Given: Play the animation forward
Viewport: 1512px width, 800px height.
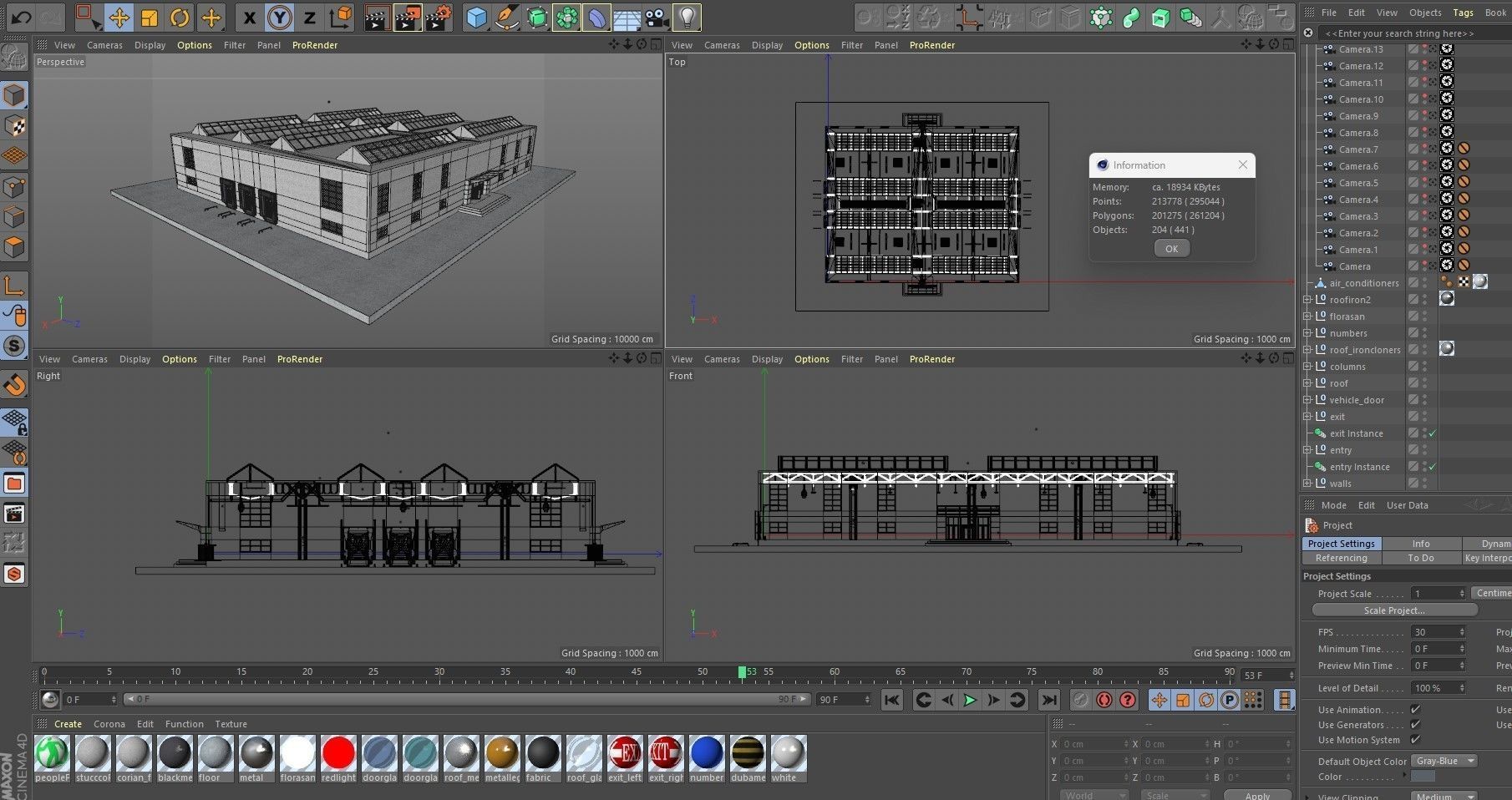Looking at the screenshot, I should (x=970, y=700).
